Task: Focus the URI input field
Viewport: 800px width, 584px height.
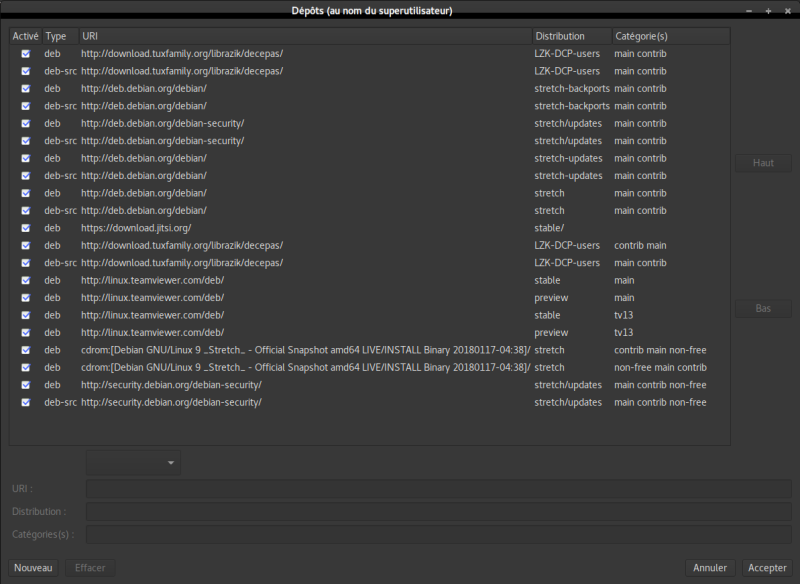Action: (439, 489)
